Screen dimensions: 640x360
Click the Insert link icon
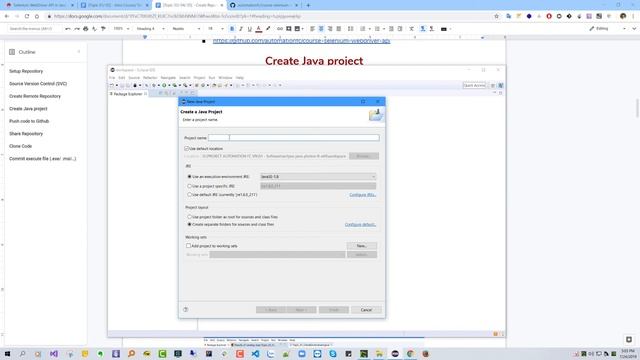click(x=280, y=29)
